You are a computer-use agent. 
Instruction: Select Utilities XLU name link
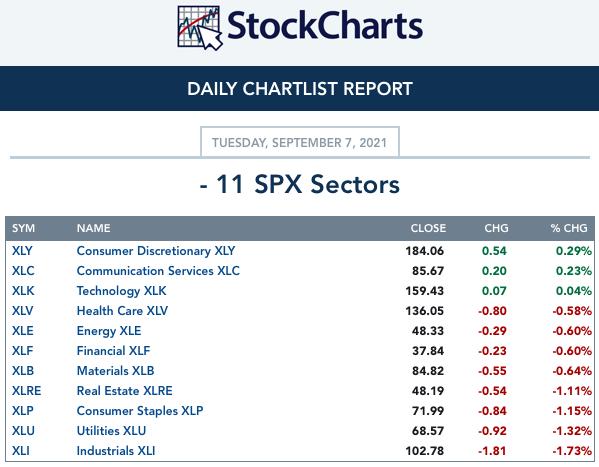tap(111, 431)
